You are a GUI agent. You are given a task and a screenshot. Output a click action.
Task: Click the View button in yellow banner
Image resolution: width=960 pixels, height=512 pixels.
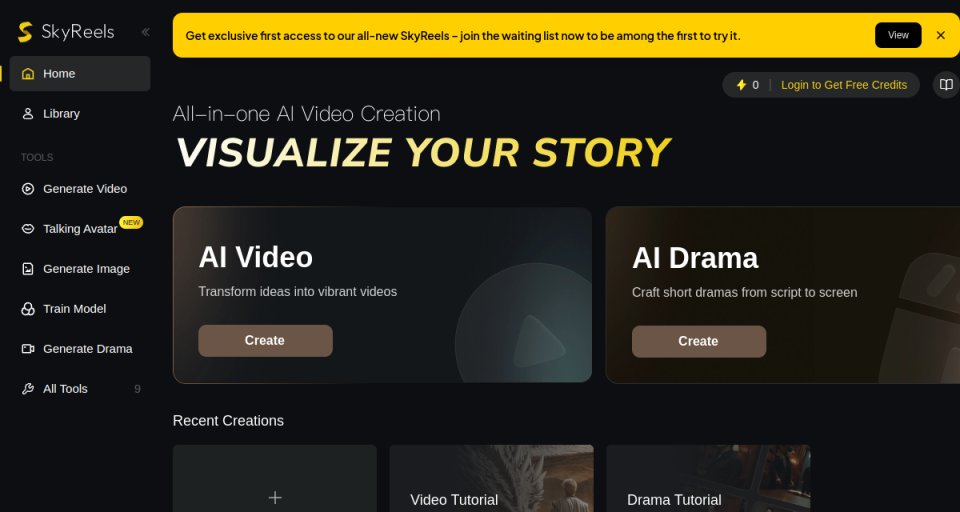click(898, 35)
